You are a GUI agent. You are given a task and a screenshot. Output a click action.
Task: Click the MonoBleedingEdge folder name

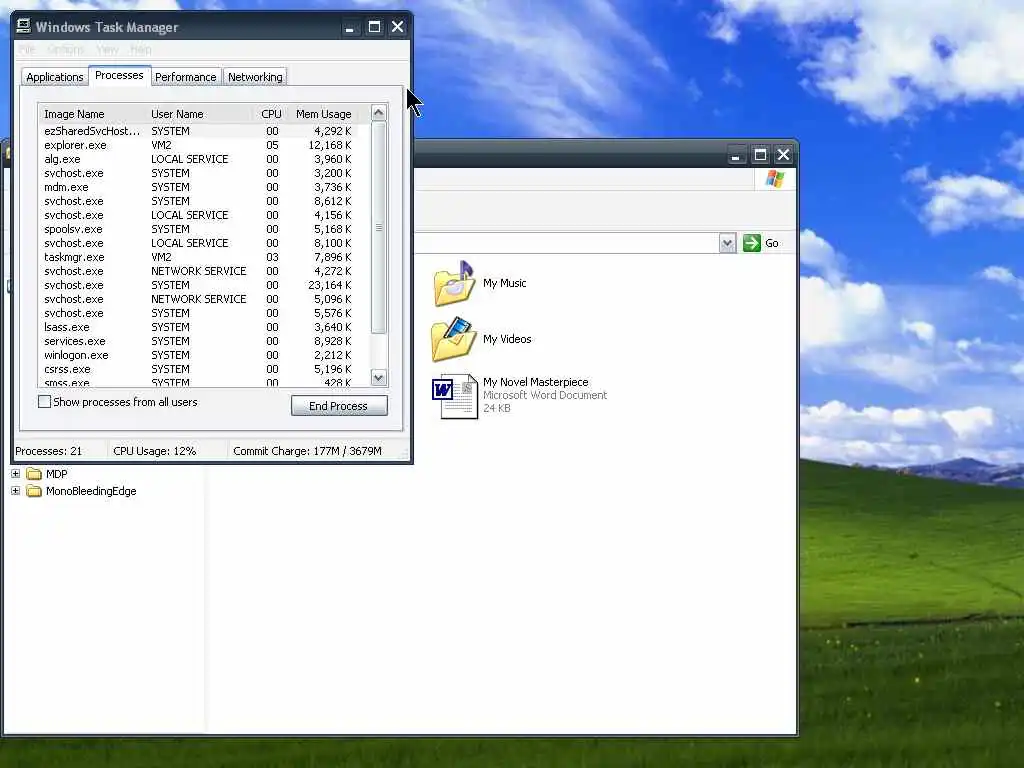pos(91,491)
